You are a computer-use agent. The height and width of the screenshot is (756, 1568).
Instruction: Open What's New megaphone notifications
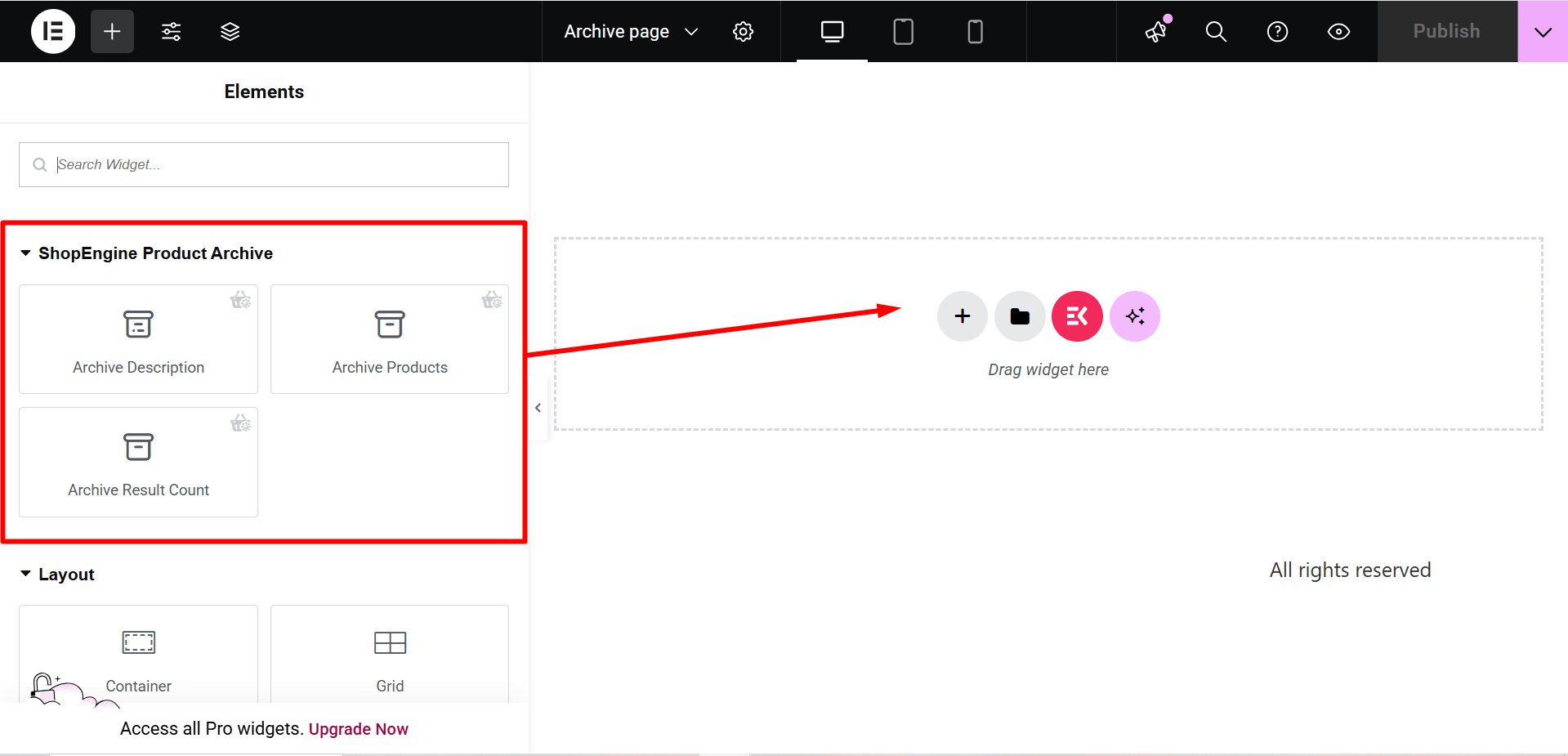tap(1157, 31)
